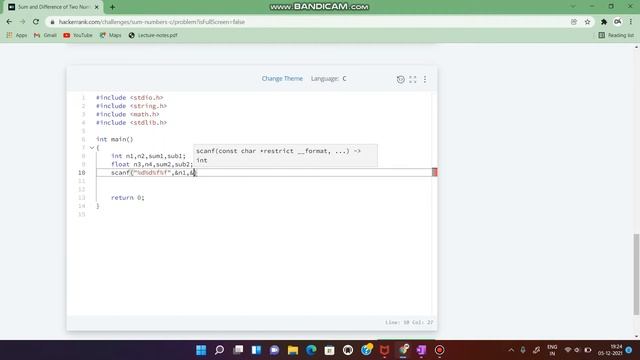Open clock and date 19:24
640x360 pixels.
tap(611, 350)
